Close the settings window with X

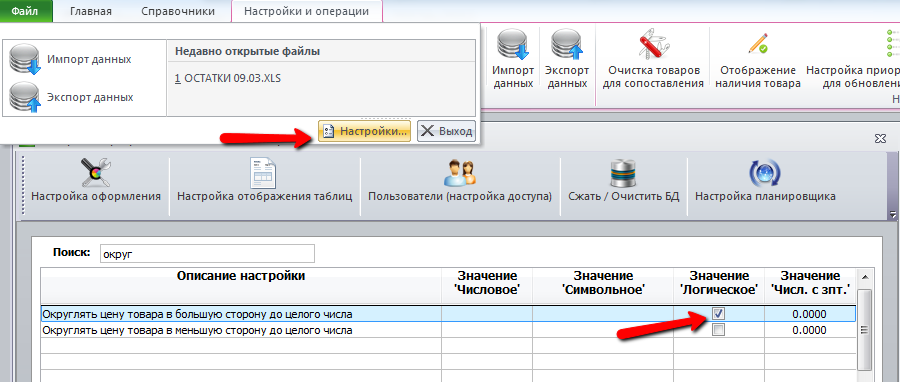point(880,139)
